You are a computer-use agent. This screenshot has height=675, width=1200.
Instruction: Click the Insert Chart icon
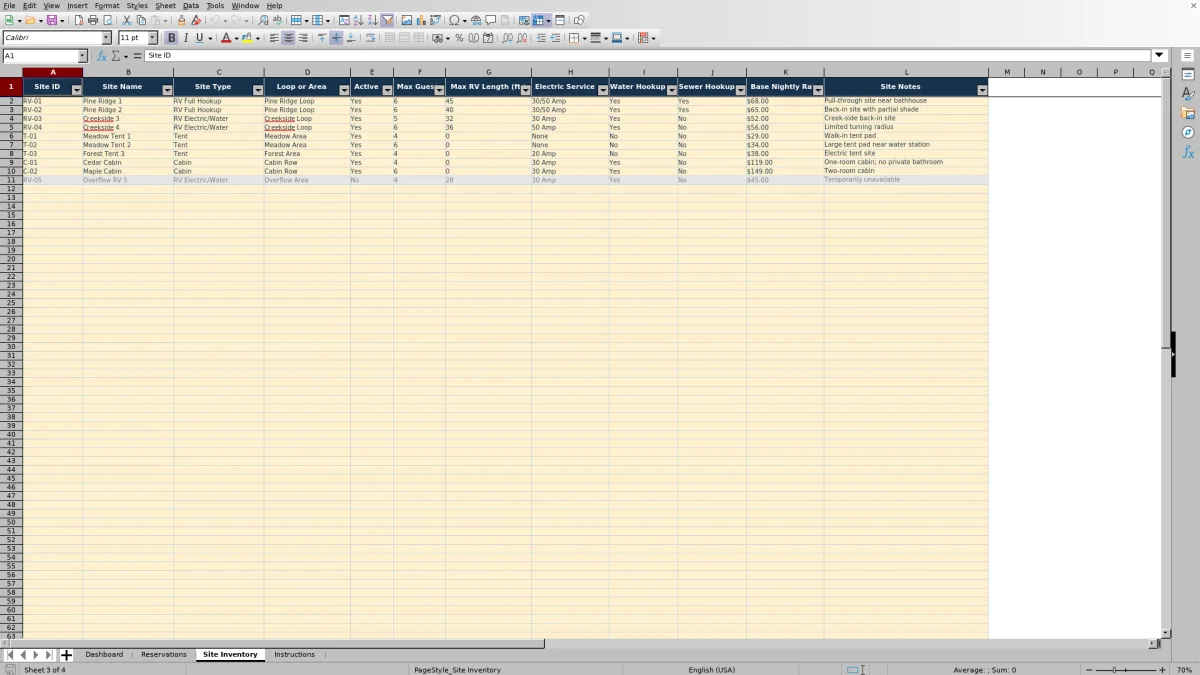point(421,20)
